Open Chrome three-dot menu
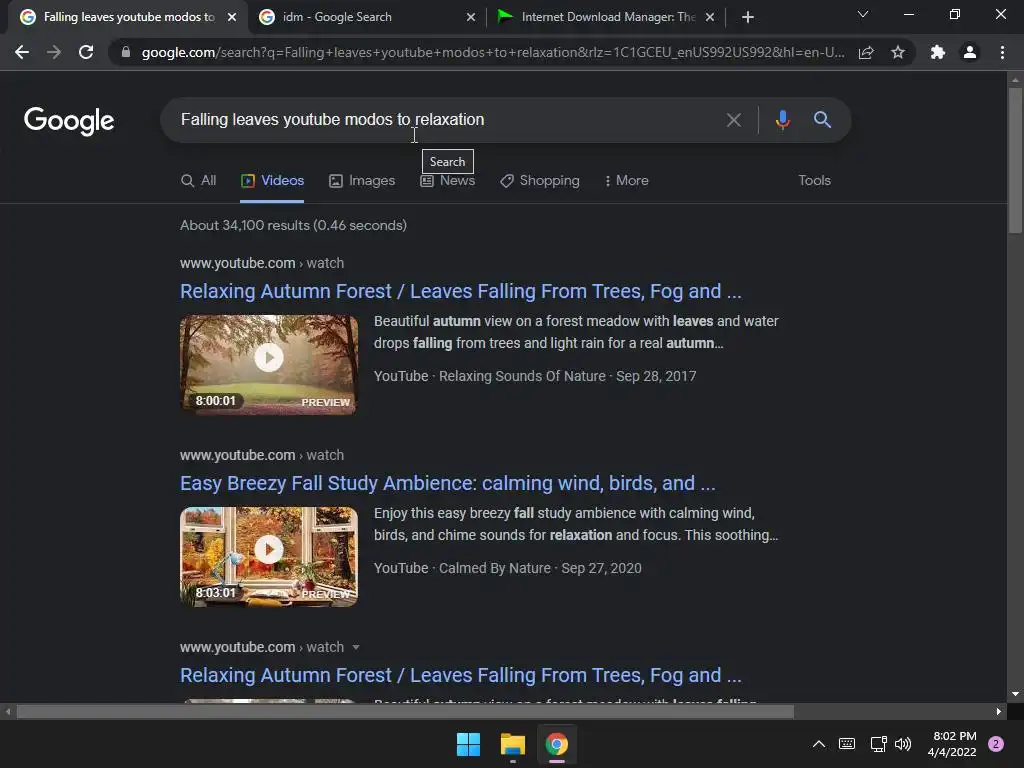Viewport: 1024px width, 768px height. pos(1002,52)
